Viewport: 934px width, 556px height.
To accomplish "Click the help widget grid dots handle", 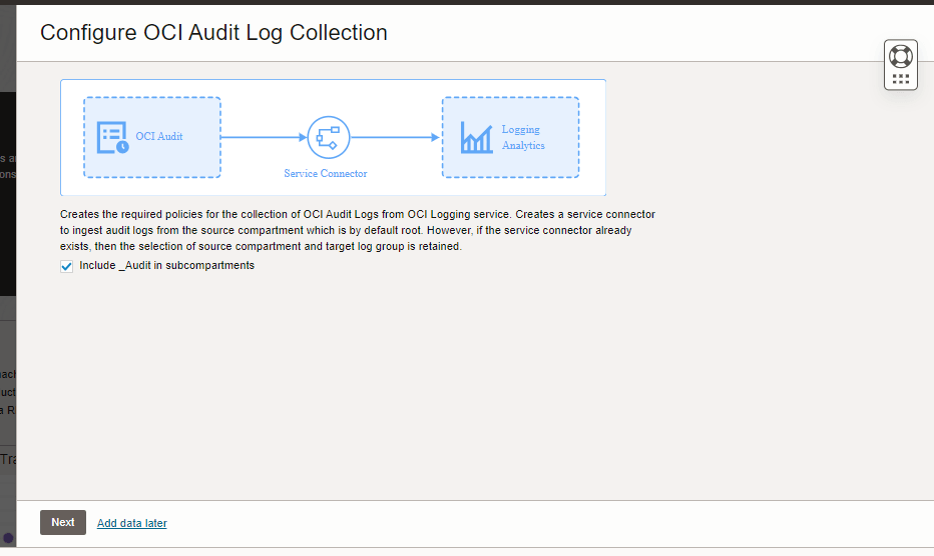I will (x=901, y=79).
